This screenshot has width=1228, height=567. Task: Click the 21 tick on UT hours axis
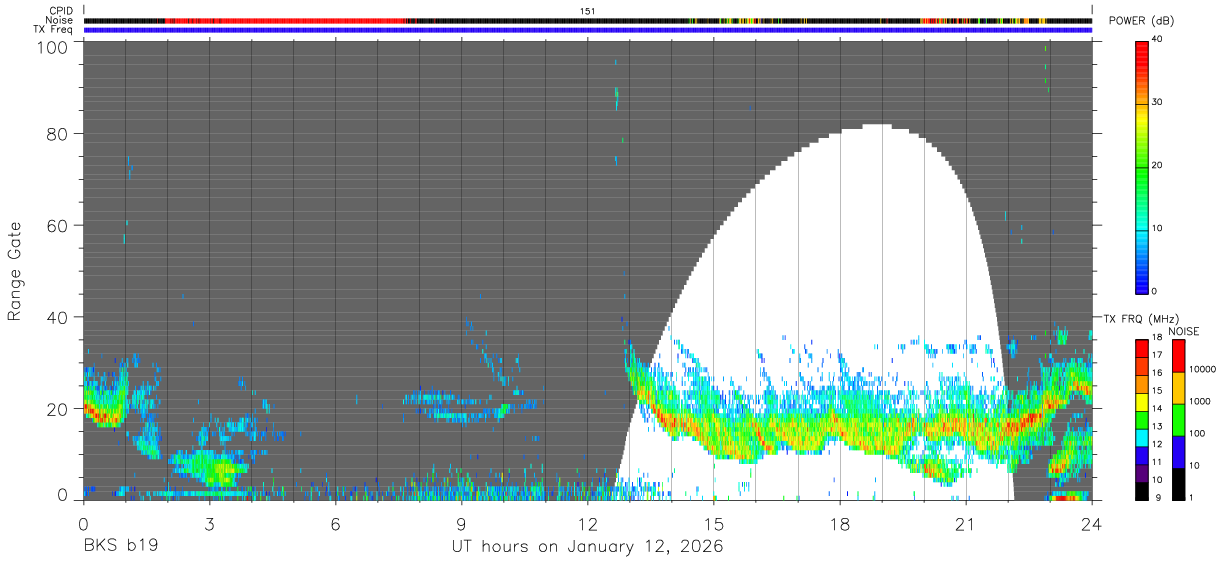click(x=966, y=524)
